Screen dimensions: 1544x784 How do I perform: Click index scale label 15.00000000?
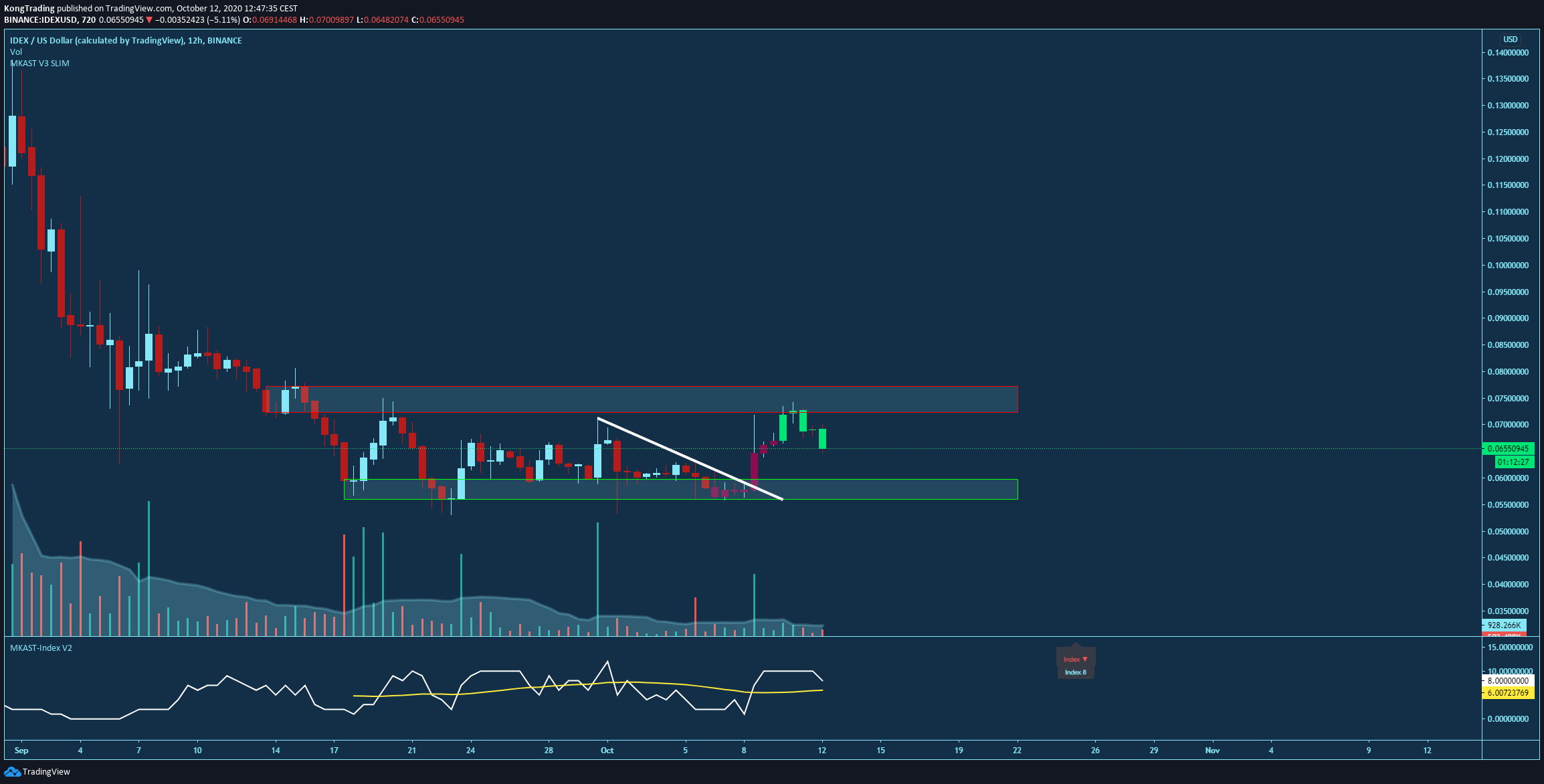1510,648
